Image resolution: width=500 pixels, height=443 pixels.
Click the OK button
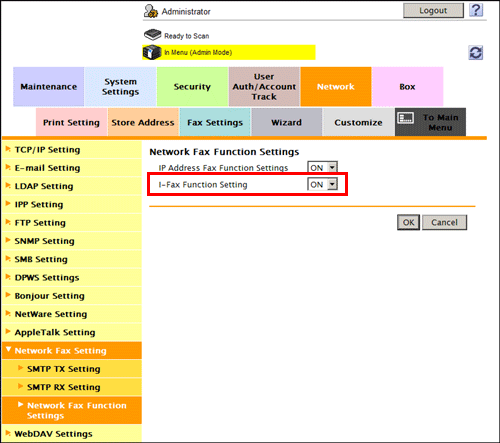[x=408, y=222]
